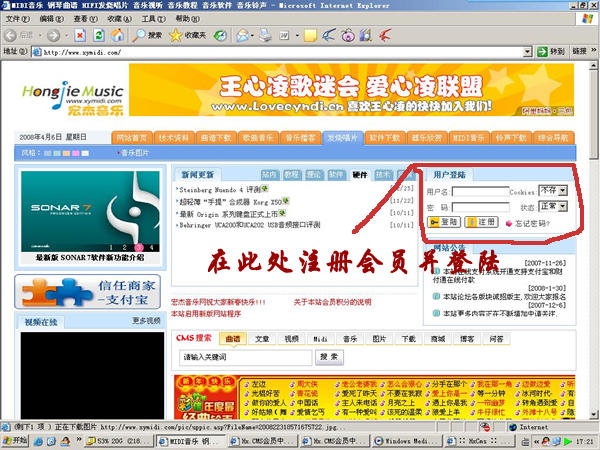Click the 更多视频 link
The image size is (600, 450).
[146, 321]
